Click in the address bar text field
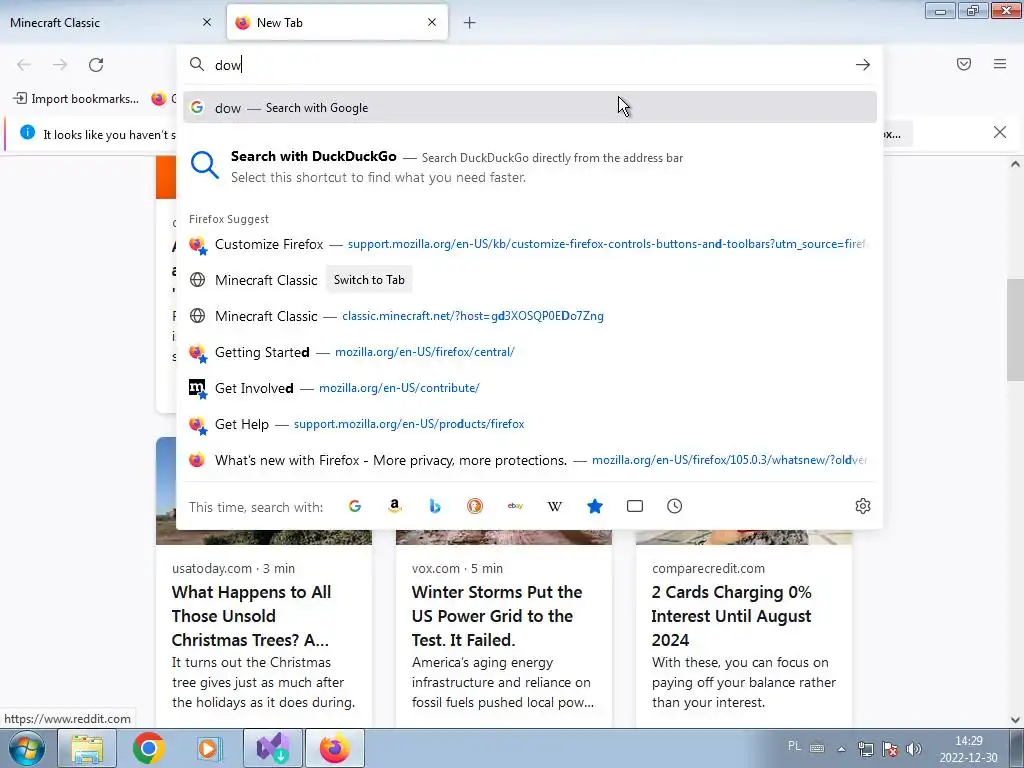The width and height of the screenshot is (1024, 768). [x=530, y=65]
